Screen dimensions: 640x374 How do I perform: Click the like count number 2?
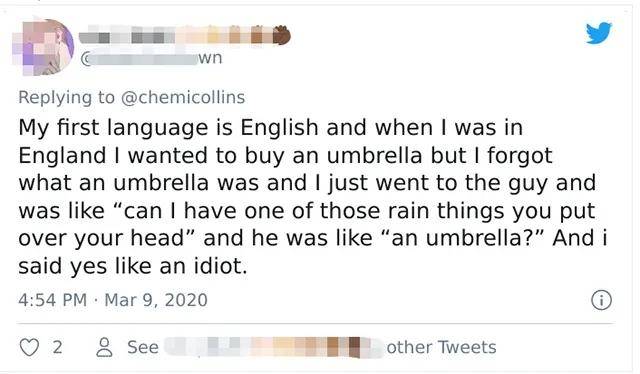pyautogui.click(x=58, y=347)
